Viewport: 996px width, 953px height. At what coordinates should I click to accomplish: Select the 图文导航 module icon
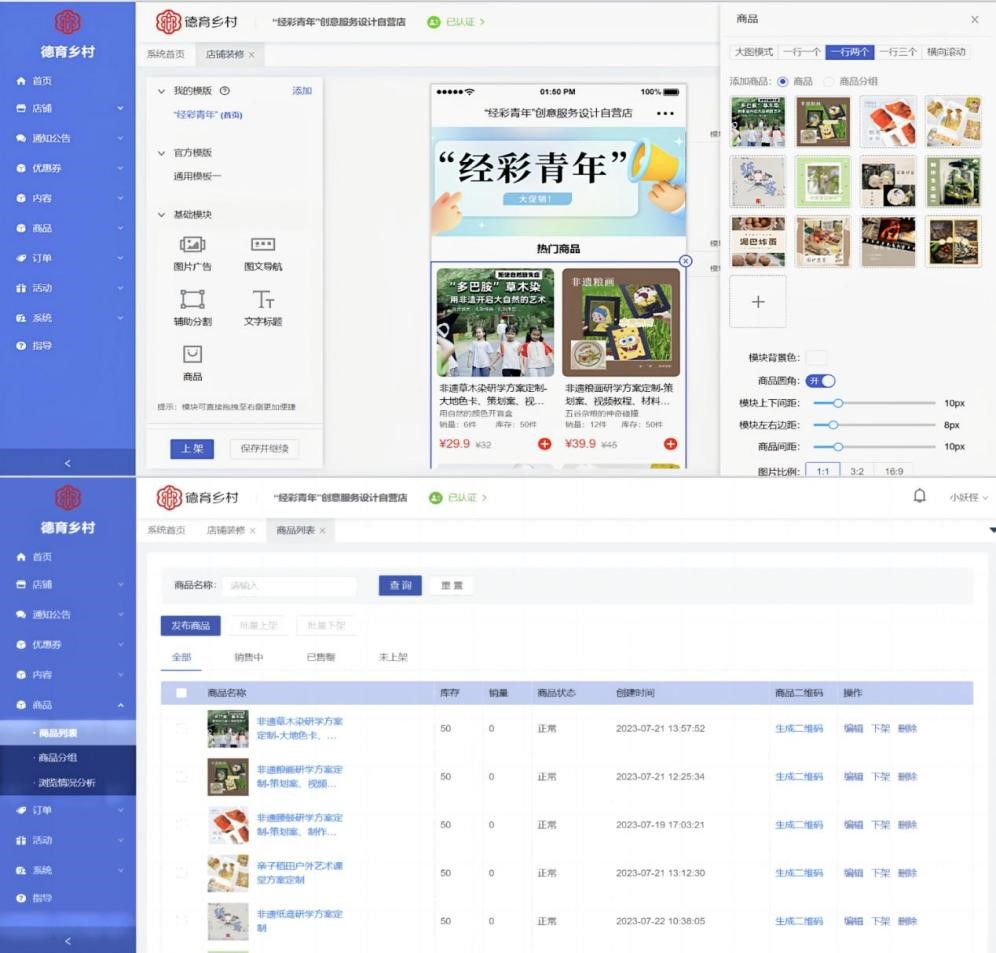263,245
